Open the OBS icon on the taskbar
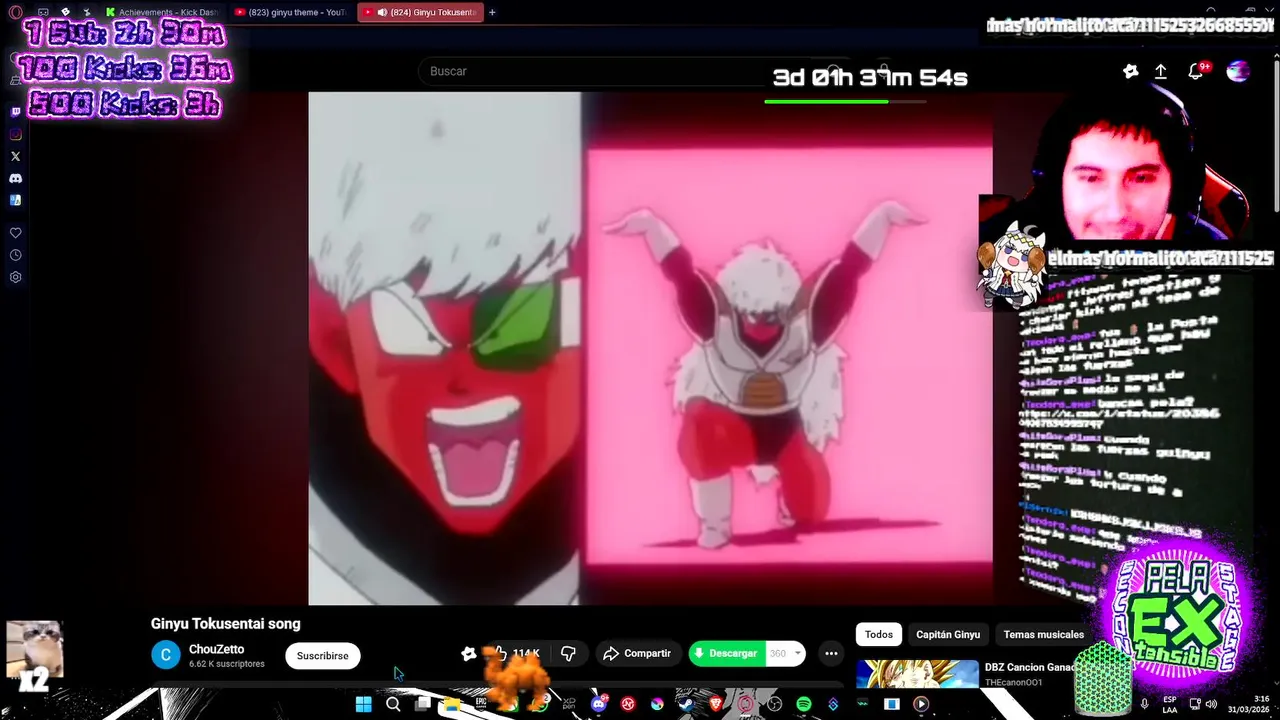This screenshot has height=720, width=1280. (x=775, y=704)
